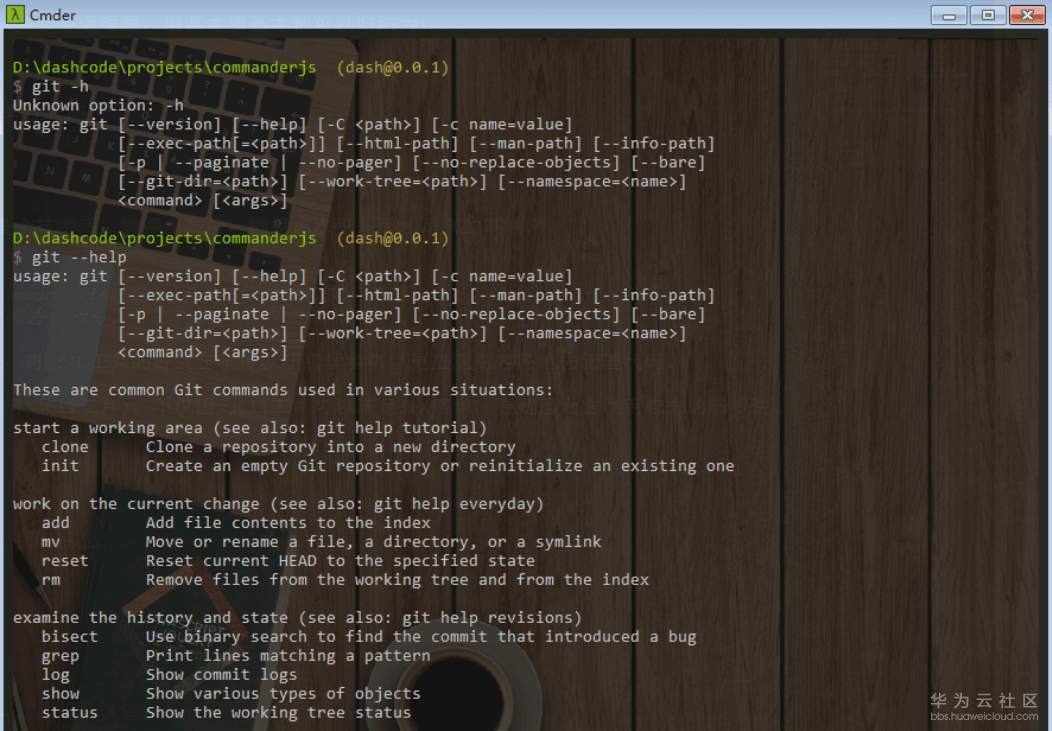Click the first '(dash@0.0.1)' prompt label
The width and height of the screenshot is (1052, 731).
click(392, 68)
